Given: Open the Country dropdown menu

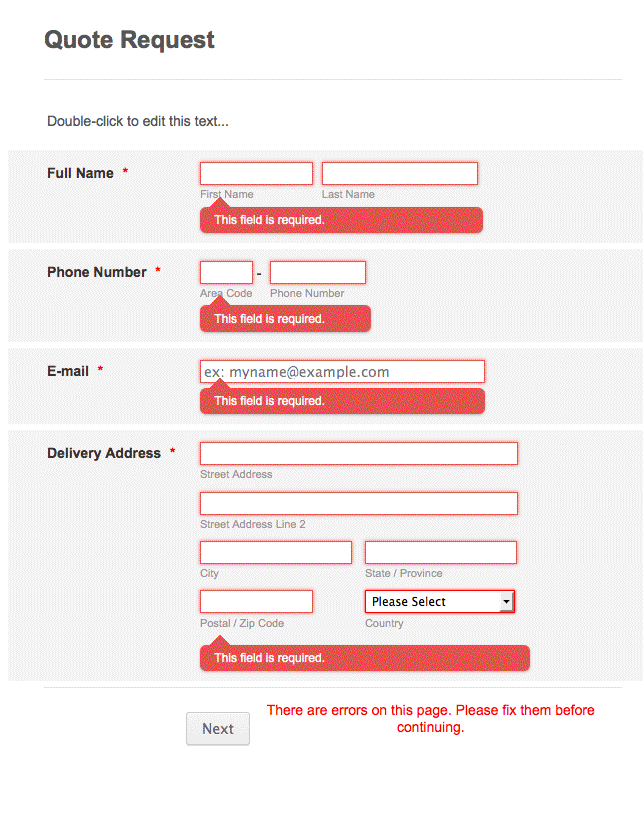Looking at the screenshot, I should [438, 601].
